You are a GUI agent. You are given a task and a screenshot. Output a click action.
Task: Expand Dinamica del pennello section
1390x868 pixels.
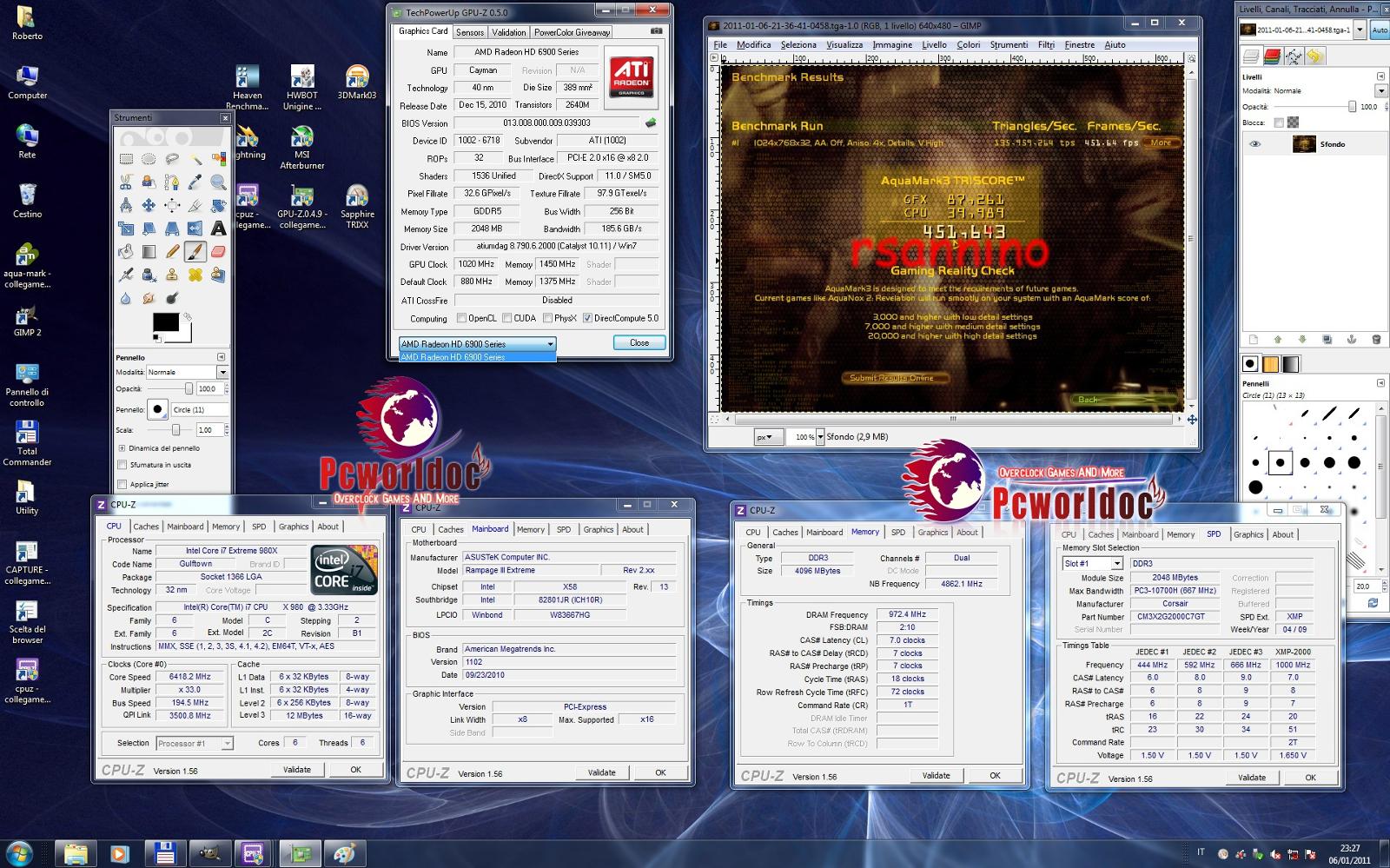click(122, 448)
